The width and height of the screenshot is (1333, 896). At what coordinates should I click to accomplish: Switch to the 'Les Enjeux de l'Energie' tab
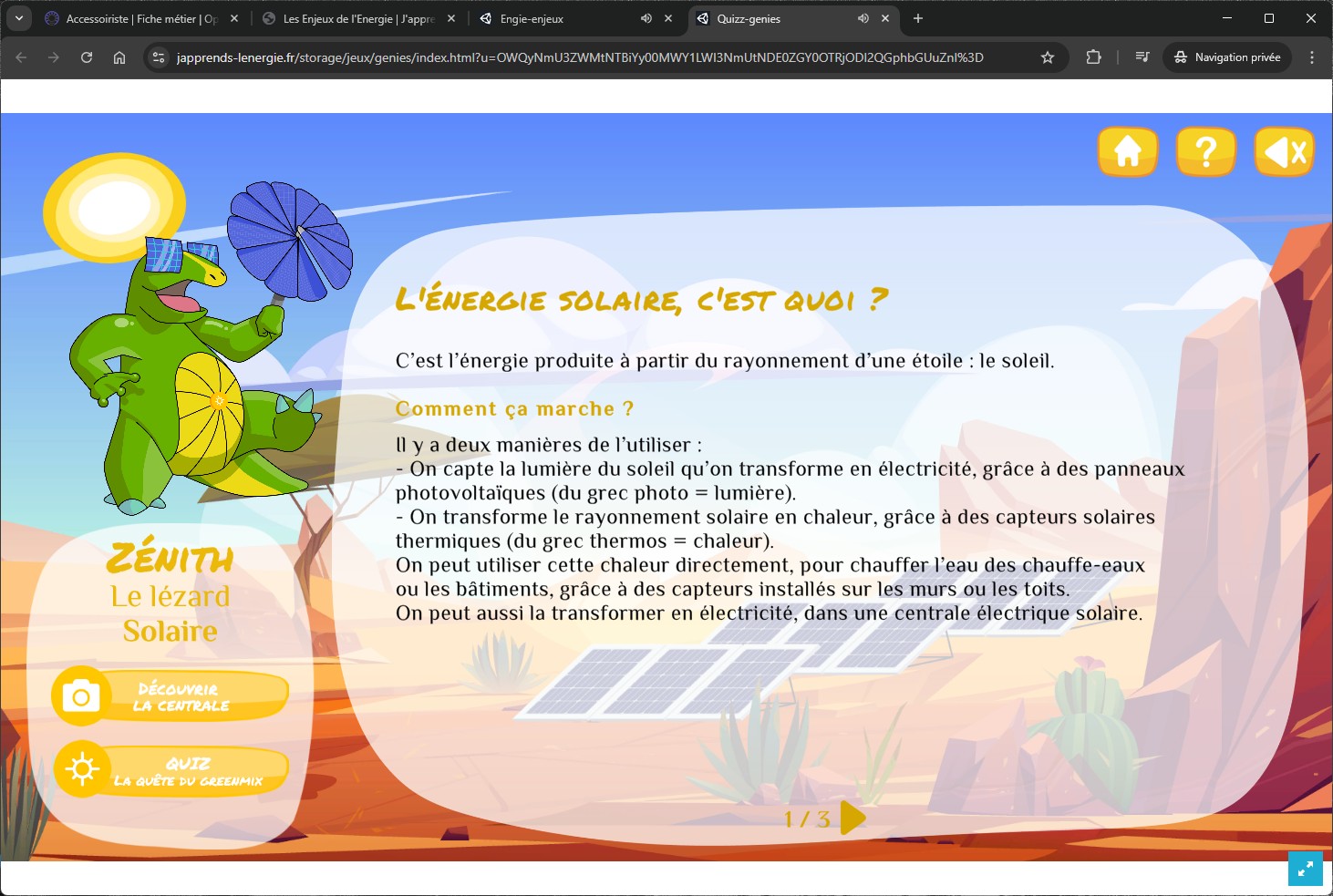pyautogui.click(x=357, y=18)
